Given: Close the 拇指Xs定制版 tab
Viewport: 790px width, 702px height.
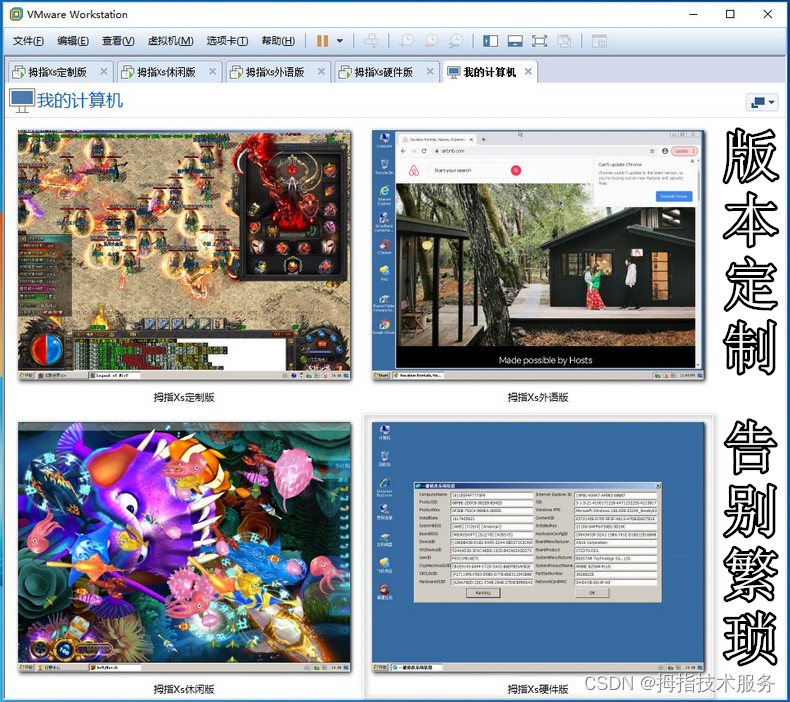Looking at the screenshot, I should click(x=104, y=72).
